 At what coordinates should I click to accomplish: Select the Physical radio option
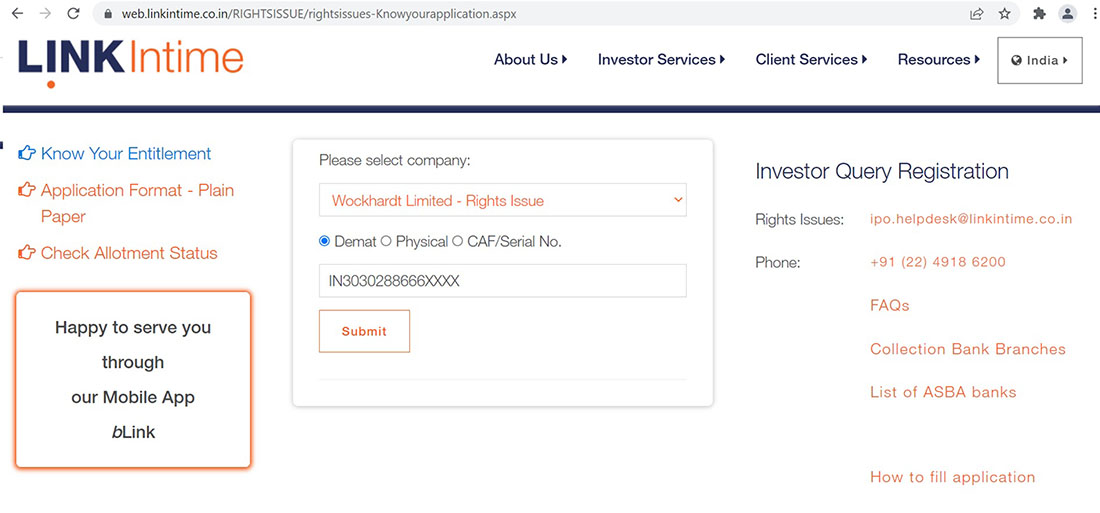click(x=386, y=241)
